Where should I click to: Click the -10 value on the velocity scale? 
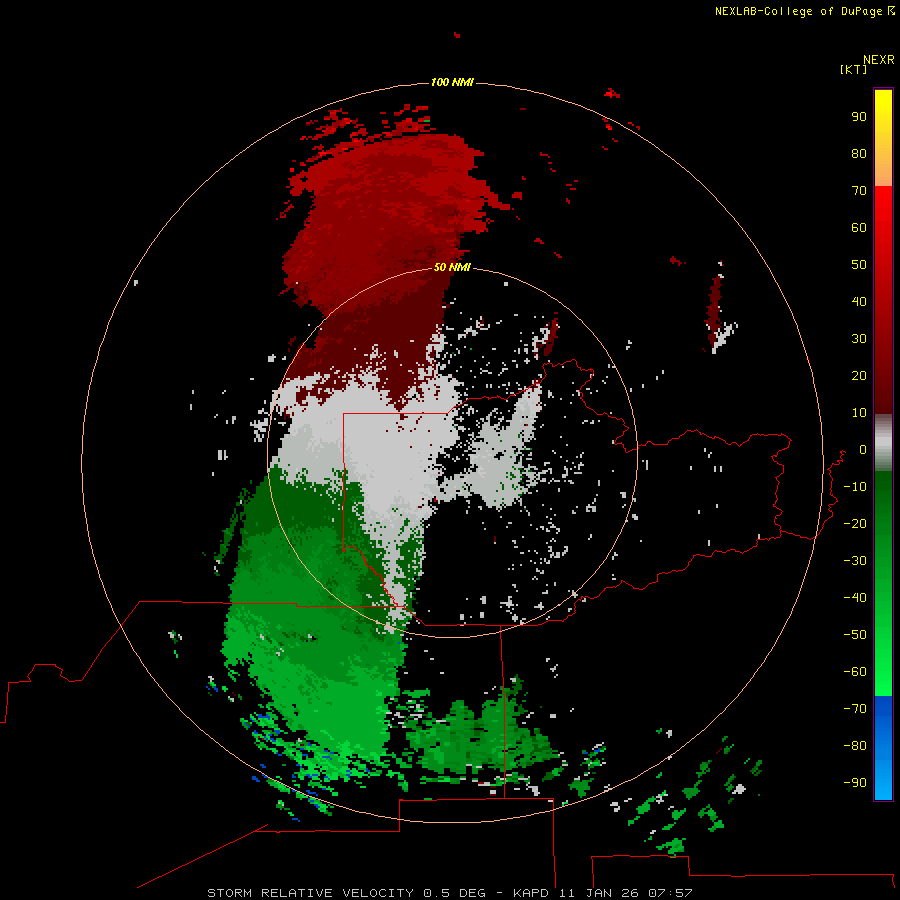pos(855,487)
